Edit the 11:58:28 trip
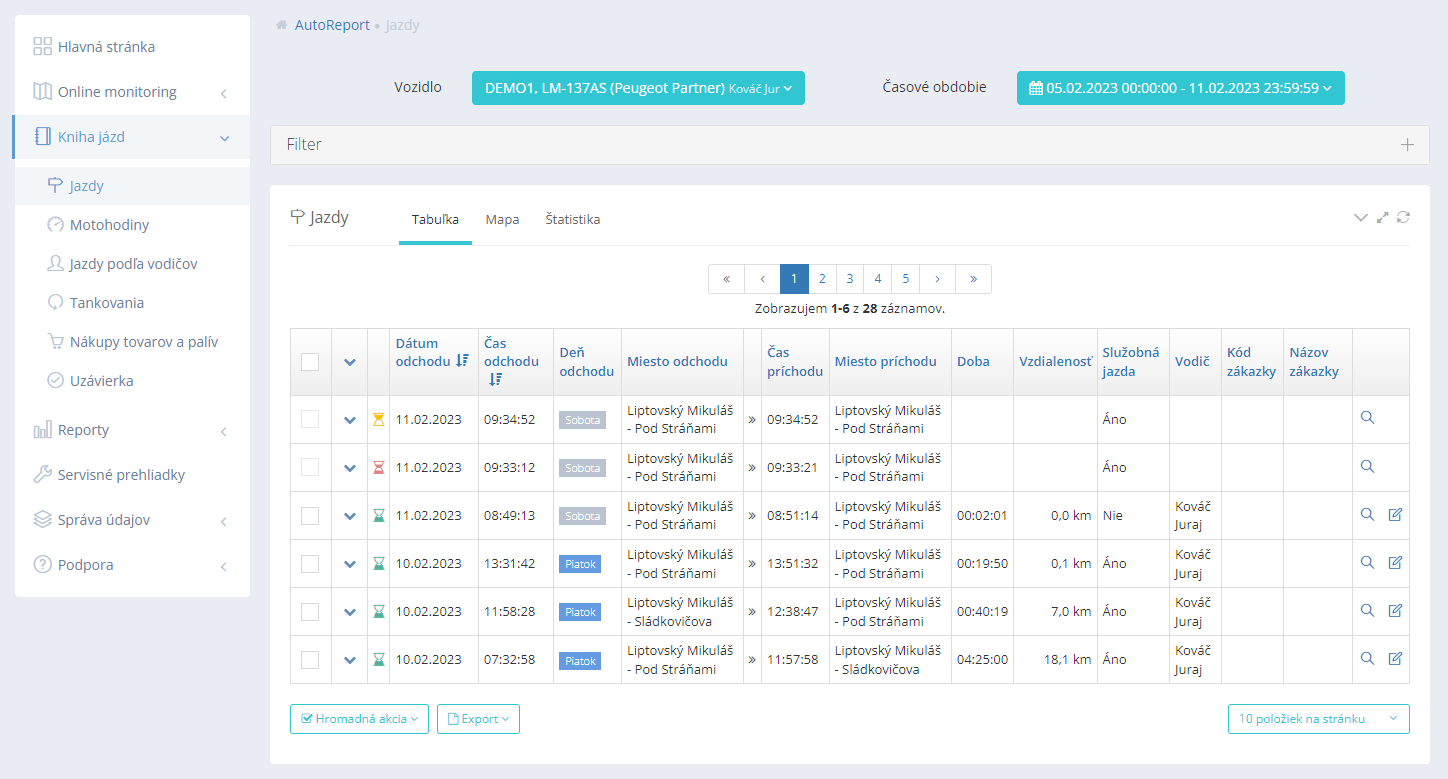Screen dimensions: 1448x779 point(1395,611)
